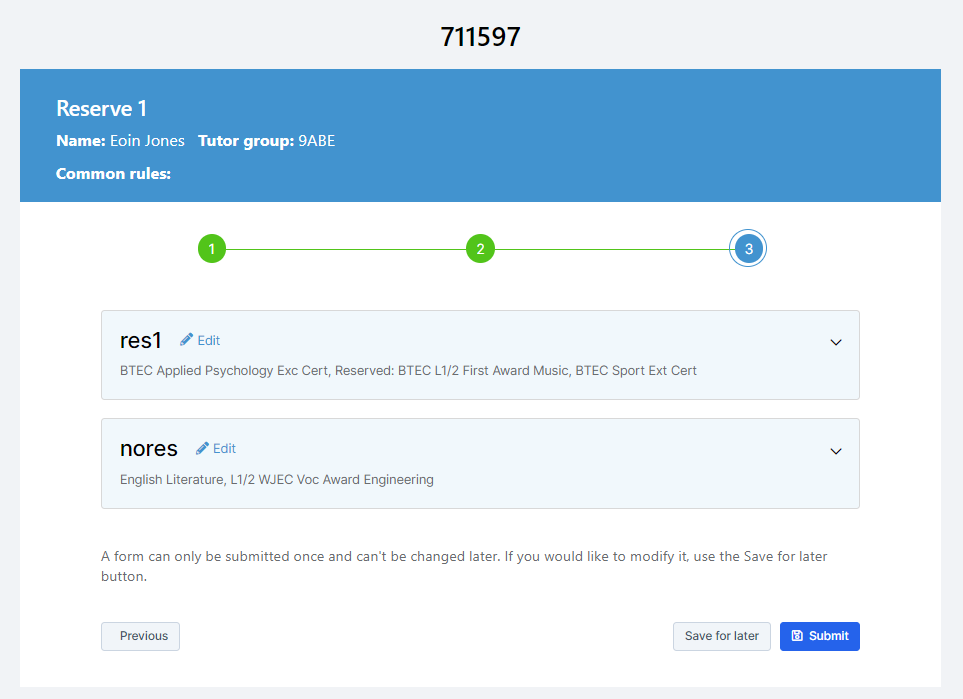Open the Edit link for nores
This screenshot has height=699, width=963.
(x=216, y=448)
